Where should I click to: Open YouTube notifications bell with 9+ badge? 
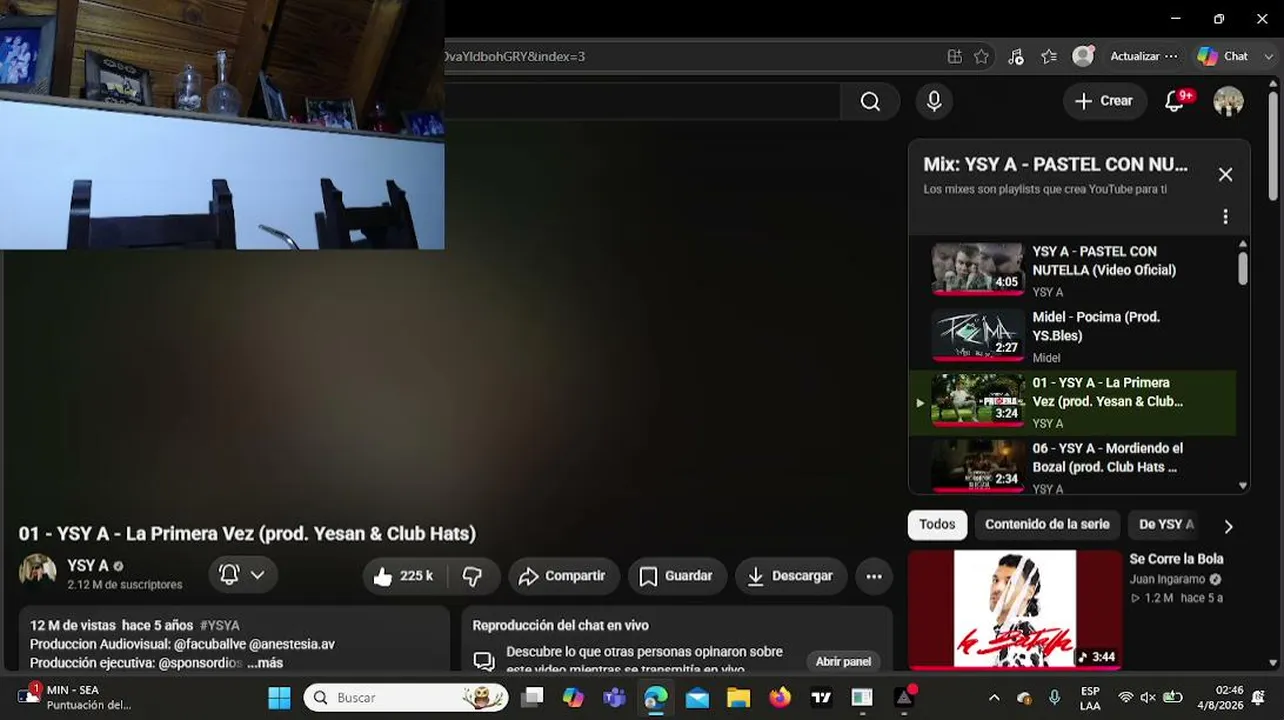coord(1175,101)
